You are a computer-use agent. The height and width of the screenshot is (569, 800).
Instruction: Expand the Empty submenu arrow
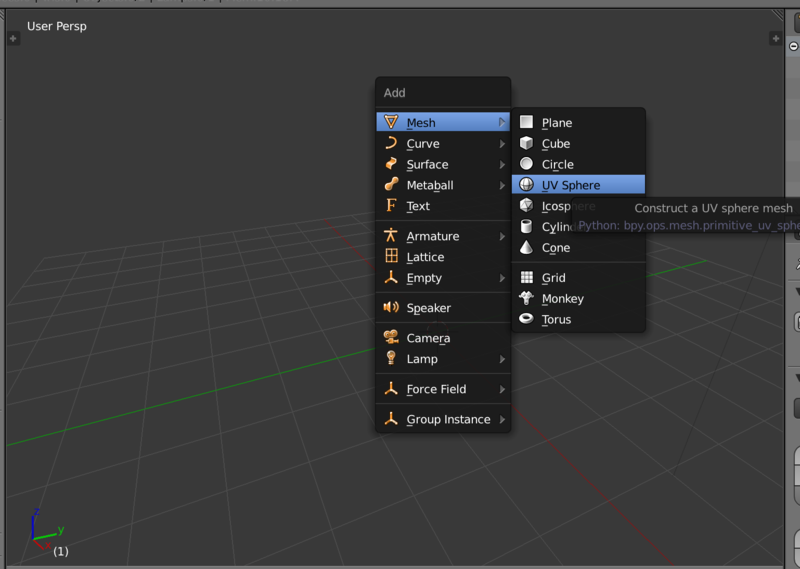502,278
